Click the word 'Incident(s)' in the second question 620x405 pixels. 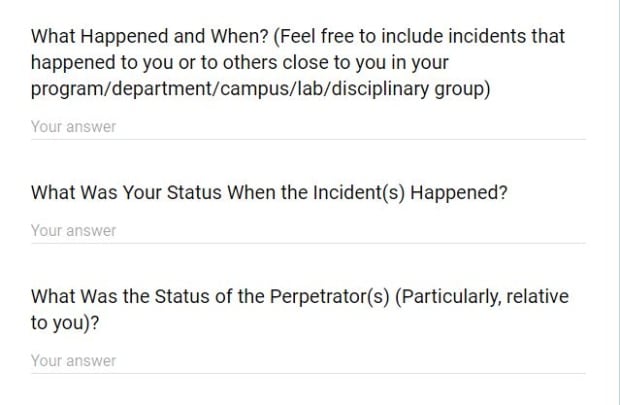[359, 193]
